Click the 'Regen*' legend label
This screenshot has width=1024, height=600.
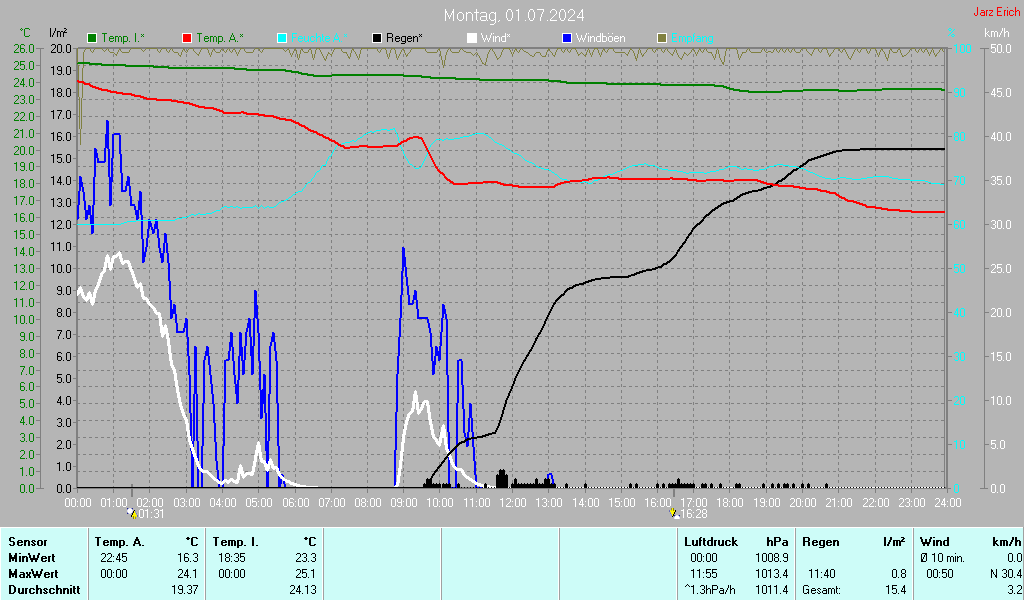(x=404, y=38)
